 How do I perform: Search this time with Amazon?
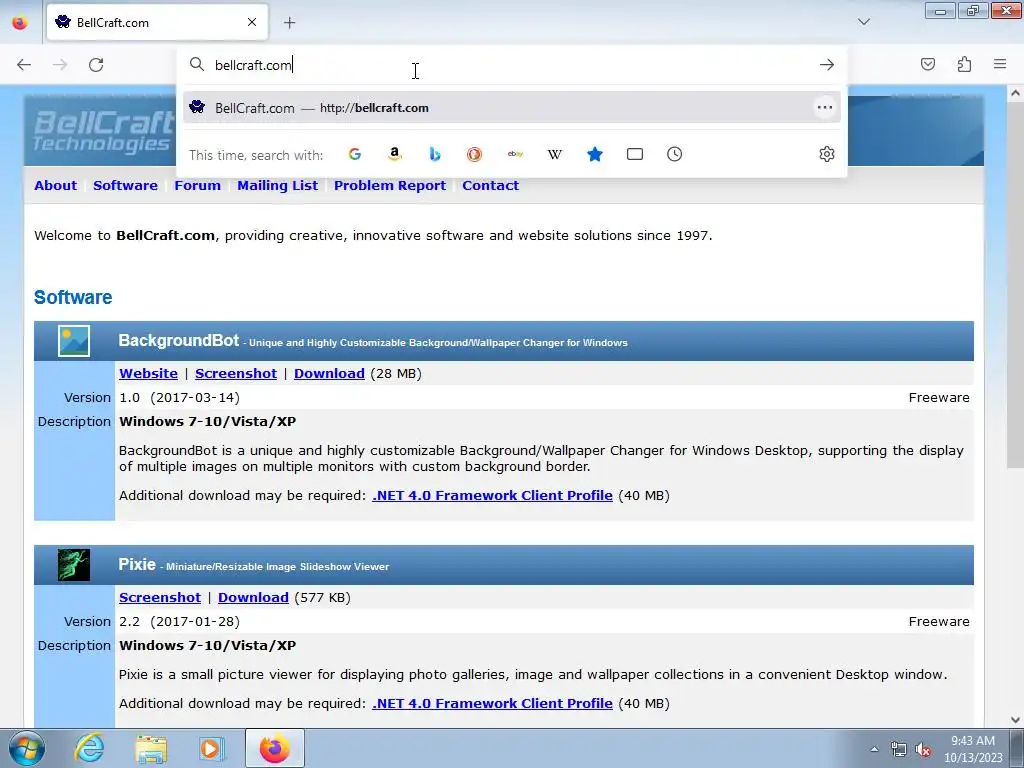394,154
